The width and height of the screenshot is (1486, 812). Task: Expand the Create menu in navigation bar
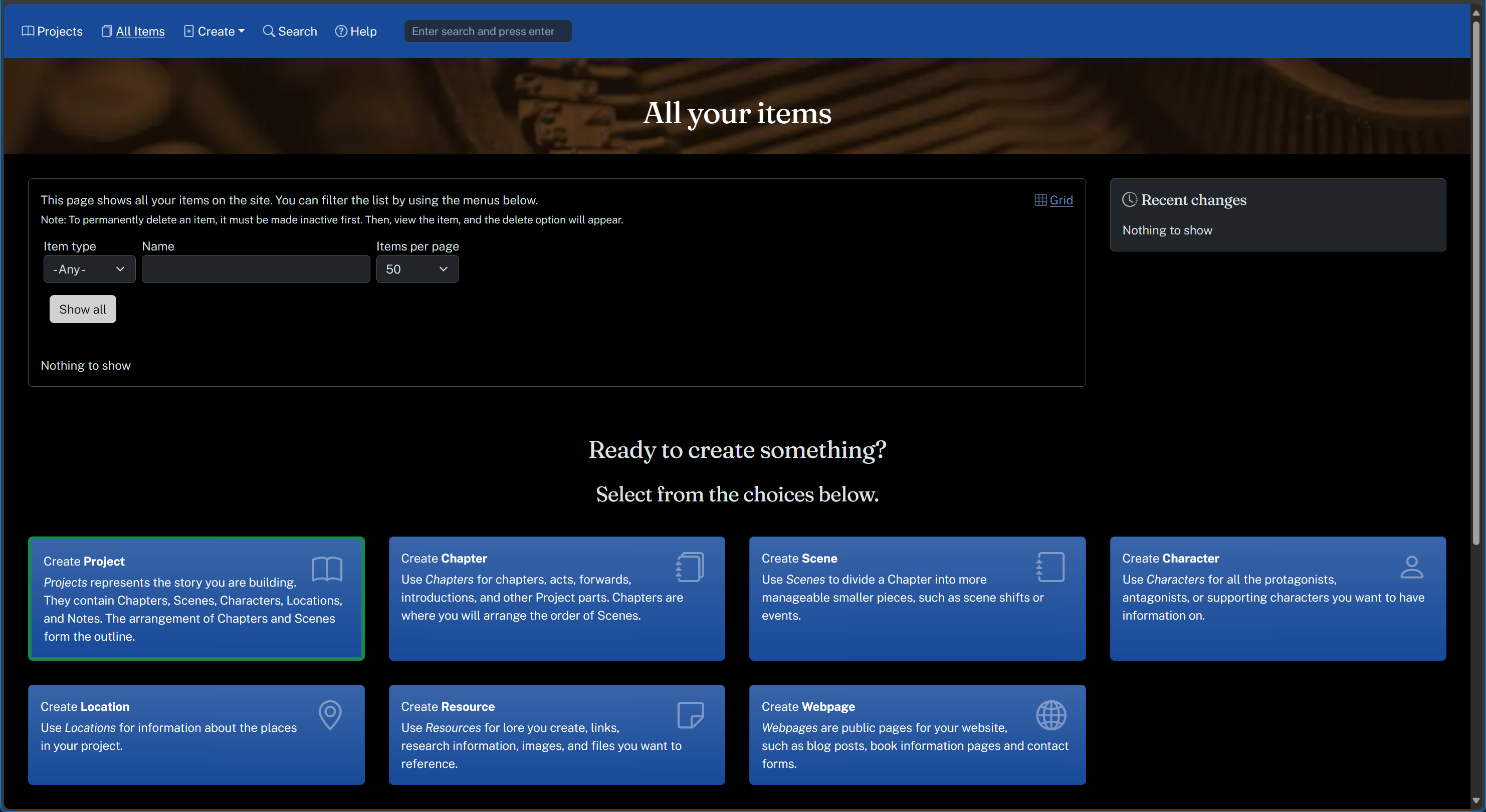[x=215, y=31]
